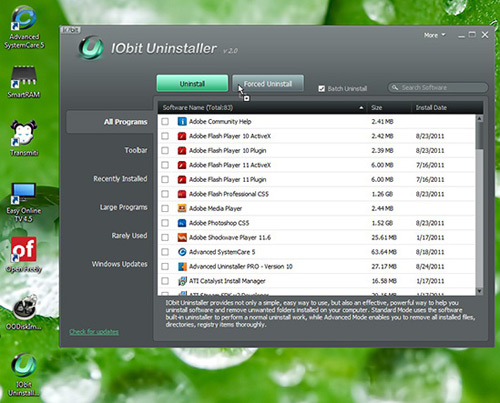Disable the Batch Uninstall checkbox
This screenshot has width=500, height=403.
322,89
